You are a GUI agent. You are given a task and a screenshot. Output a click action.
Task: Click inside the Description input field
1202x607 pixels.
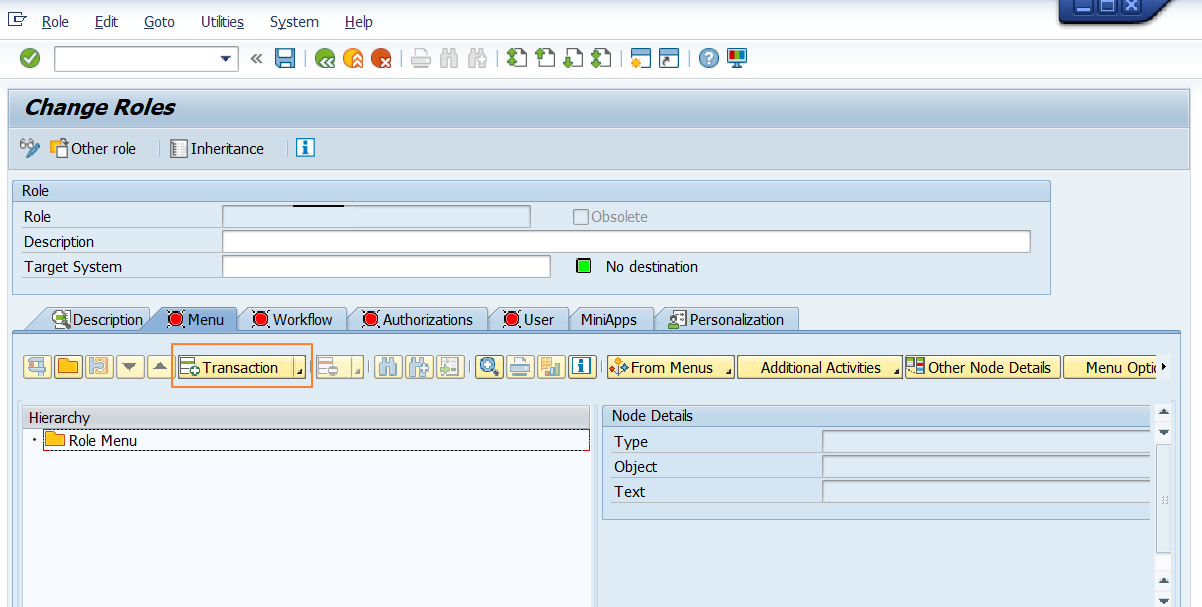click(625, 241)
